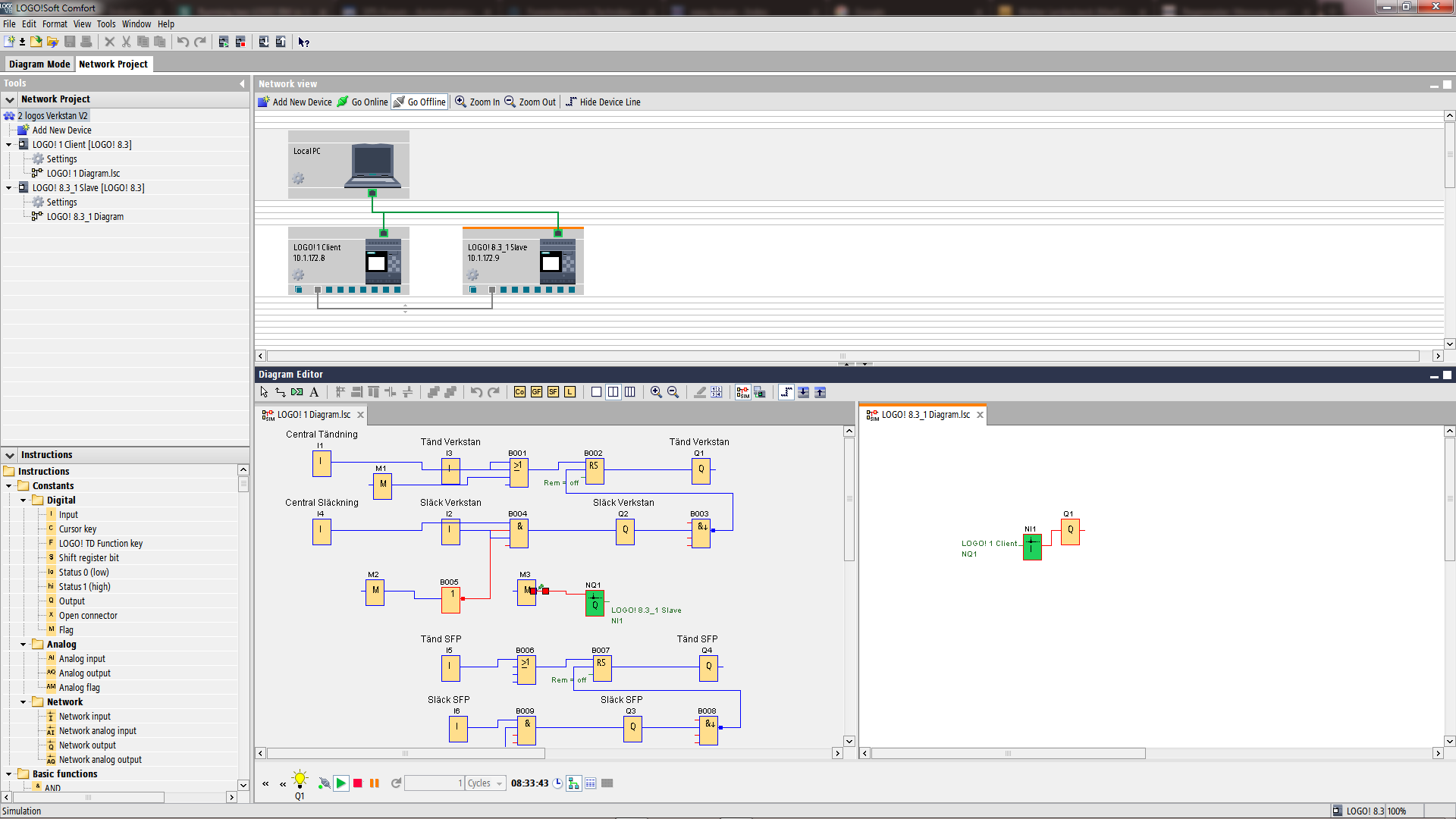Viewport: 1456px width, 819px height.
Task: Collapse the LOGO! 1 Client tree node
Action: [9, 144]
